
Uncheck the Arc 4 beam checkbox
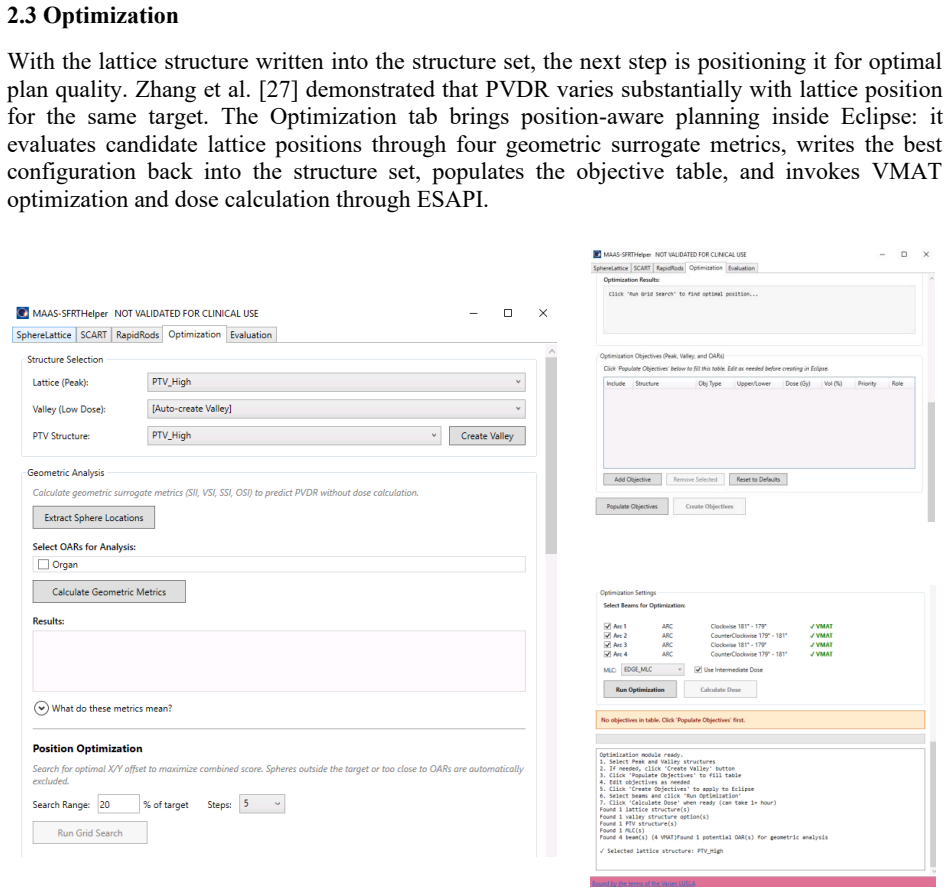point(607,654)
